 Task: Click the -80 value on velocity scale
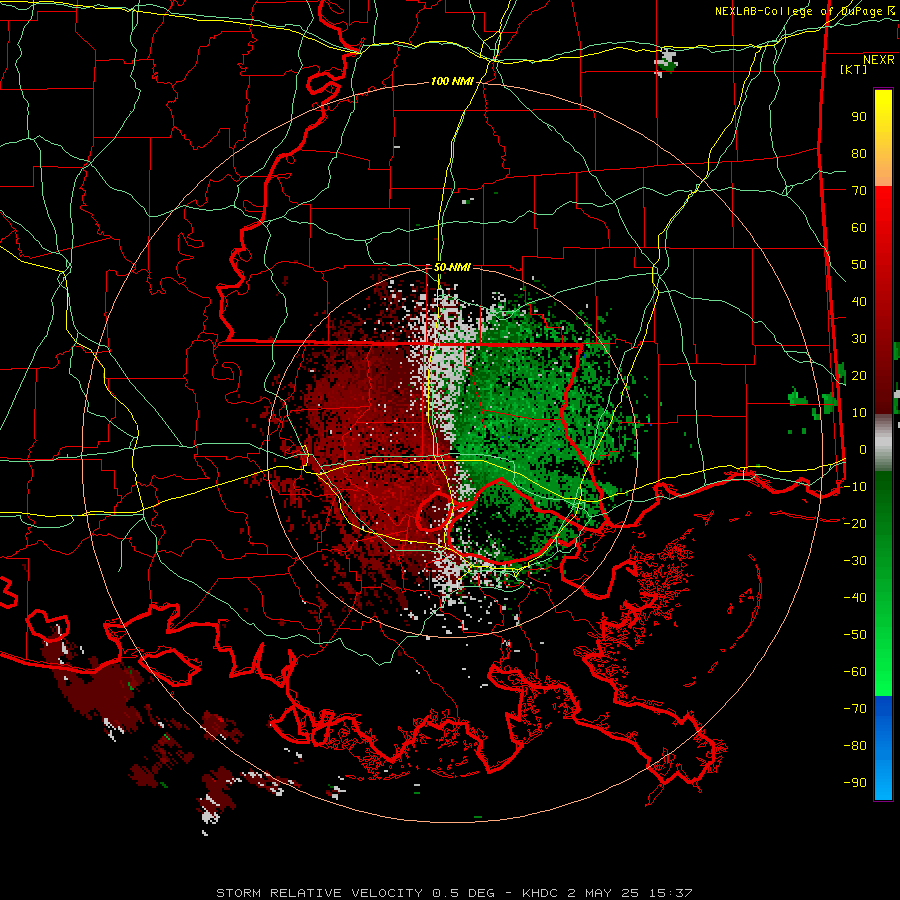click(855, 746)
